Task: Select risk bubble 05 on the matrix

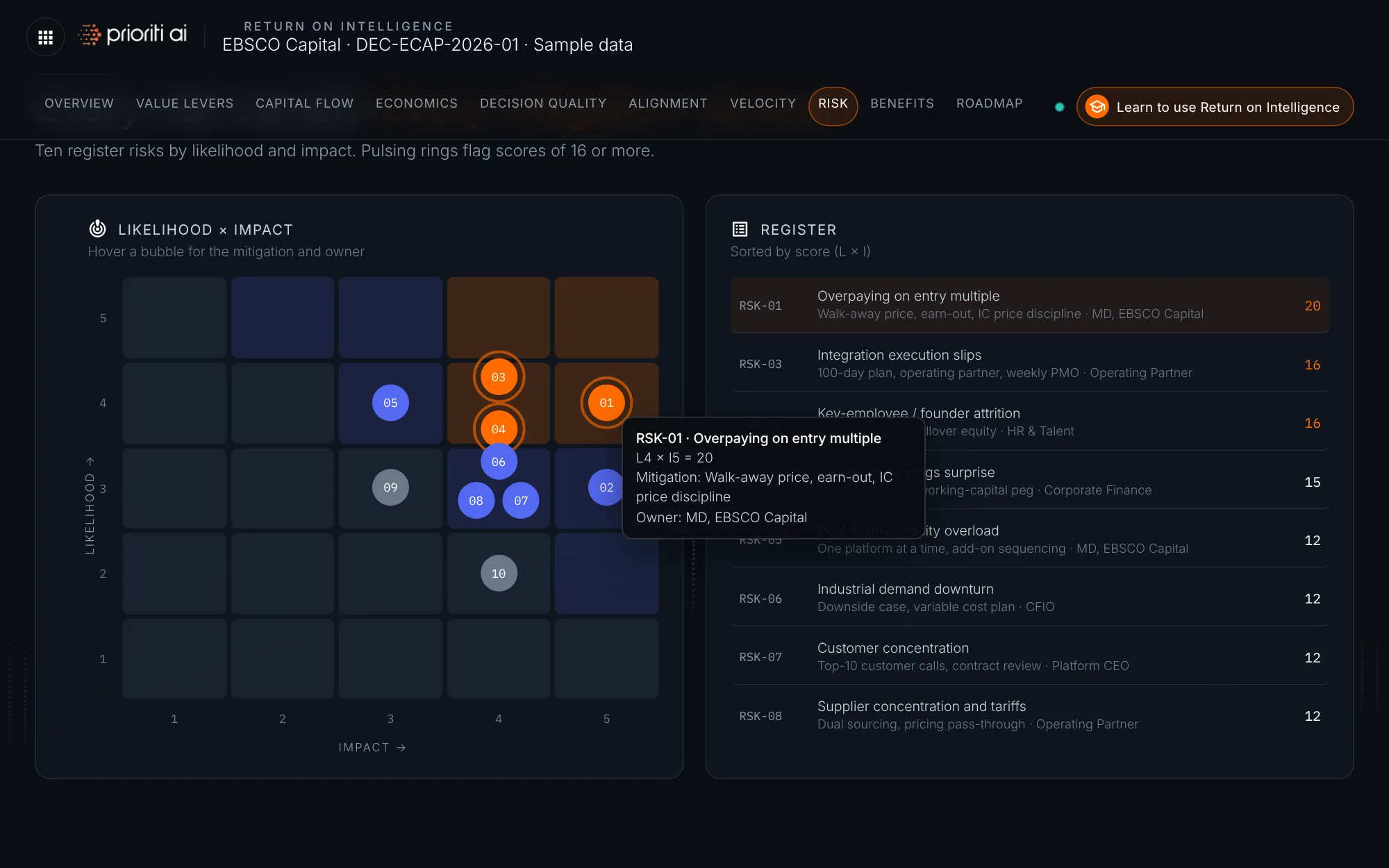Action: coord(390,403)
